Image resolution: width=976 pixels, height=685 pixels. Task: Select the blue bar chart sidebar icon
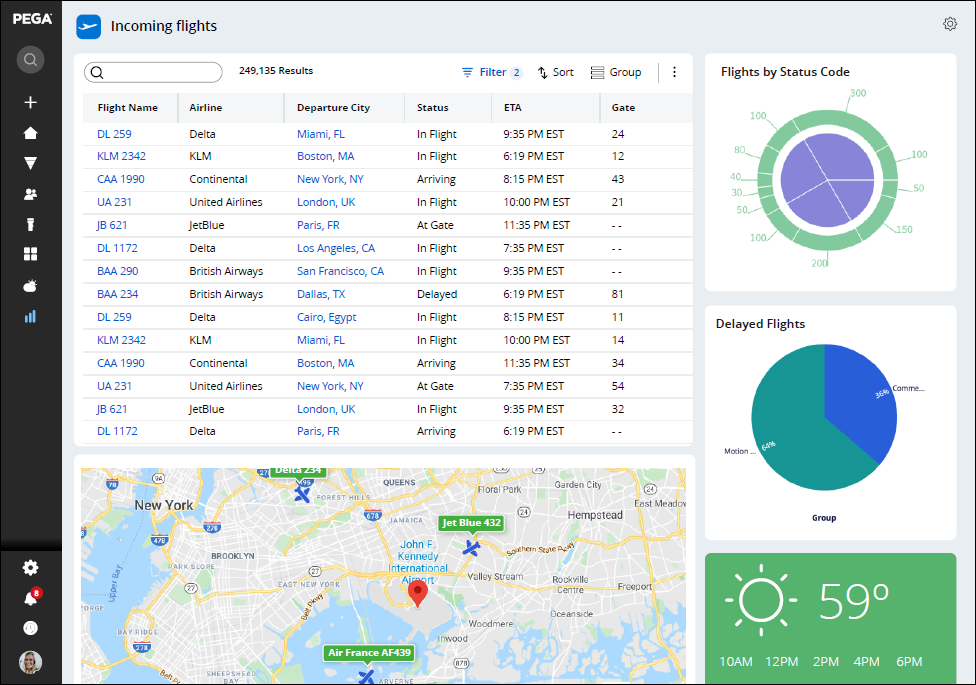pos(30,316)
